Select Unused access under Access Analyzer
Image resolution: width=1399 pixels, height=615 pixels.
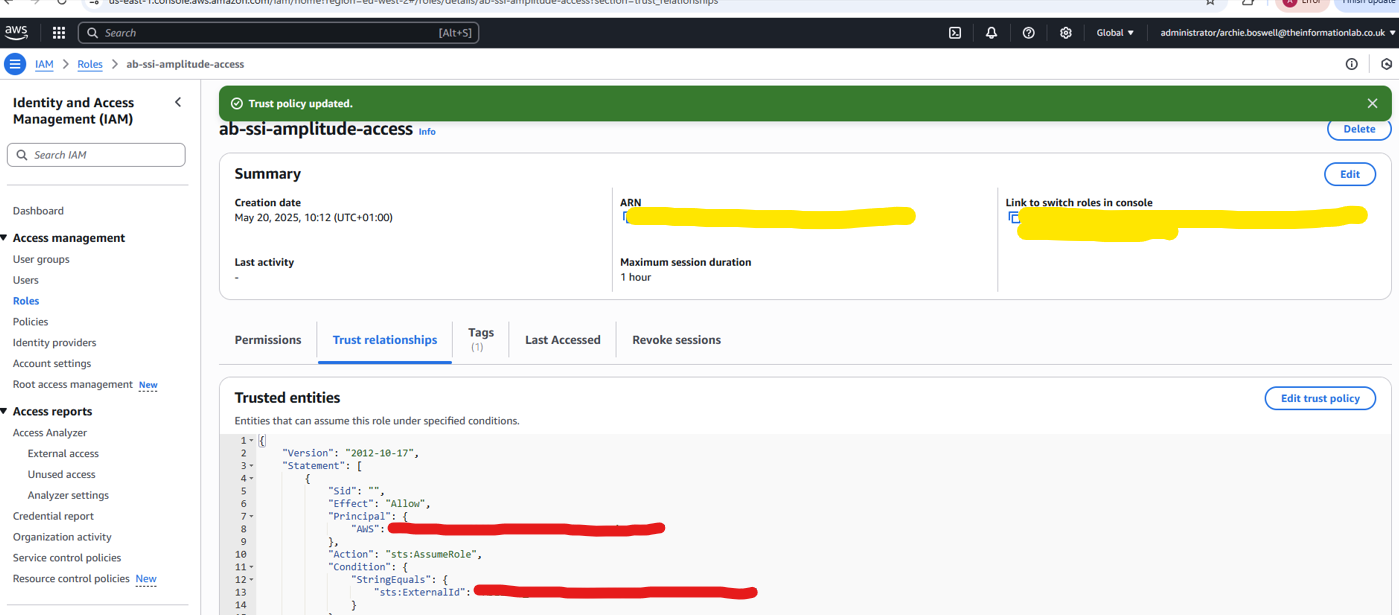tap(62, 475)
